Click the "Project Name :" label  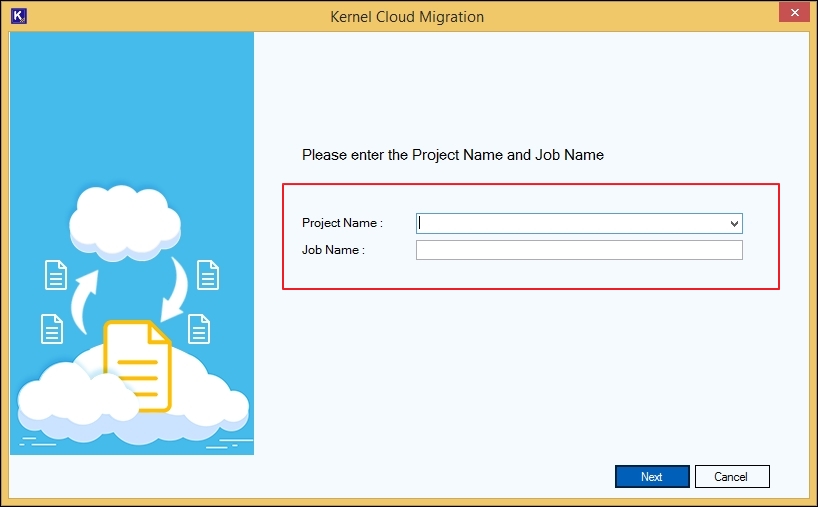pyautogui.click(x=342, y=223)
